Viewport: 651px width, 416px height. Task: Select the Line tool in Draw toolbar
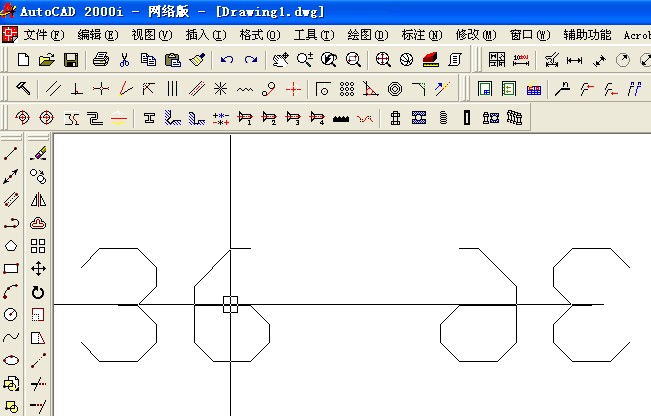pos(11,153)
